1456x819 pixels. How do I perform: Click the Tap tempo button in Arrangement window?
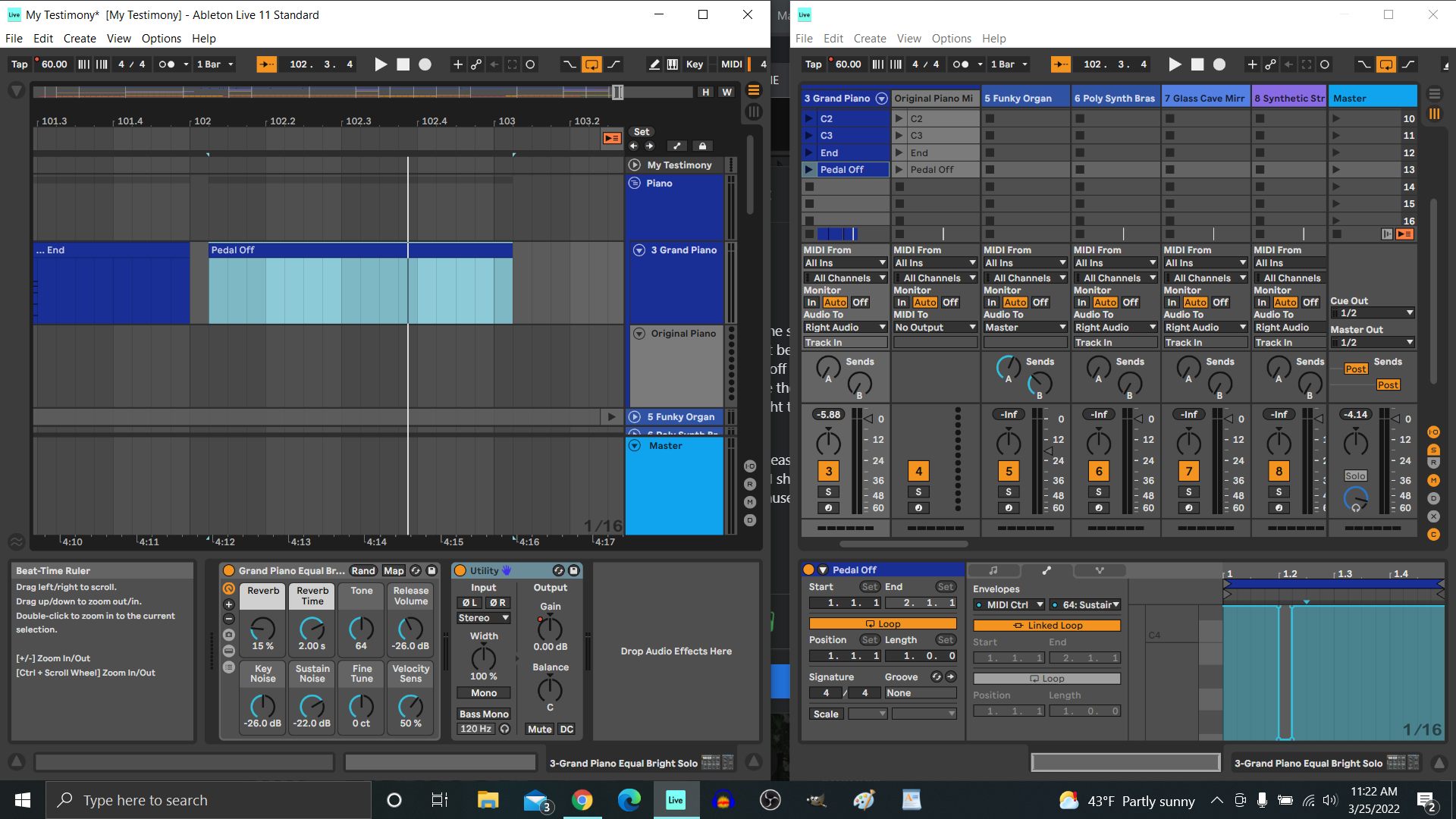coord(20,64)
